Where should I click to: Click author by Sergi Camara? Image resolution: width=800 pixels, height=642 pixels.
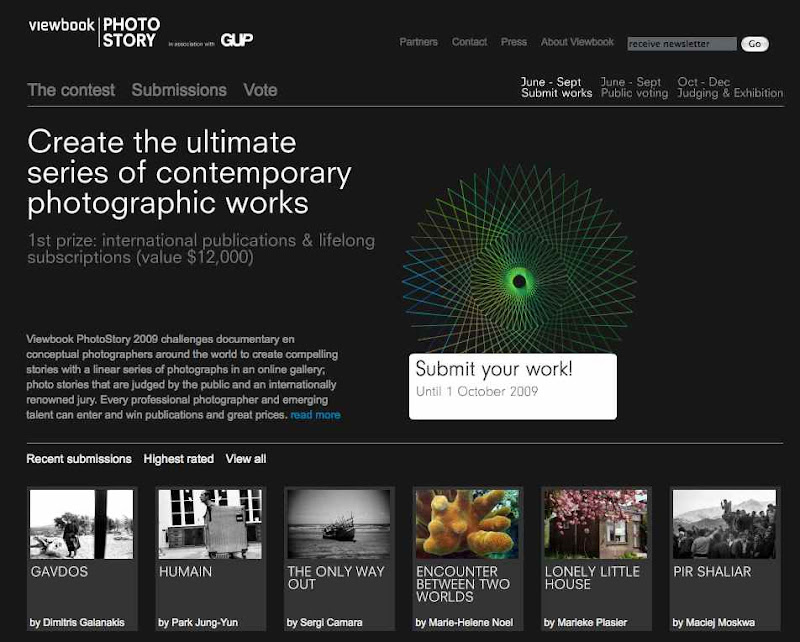point(324,623)
